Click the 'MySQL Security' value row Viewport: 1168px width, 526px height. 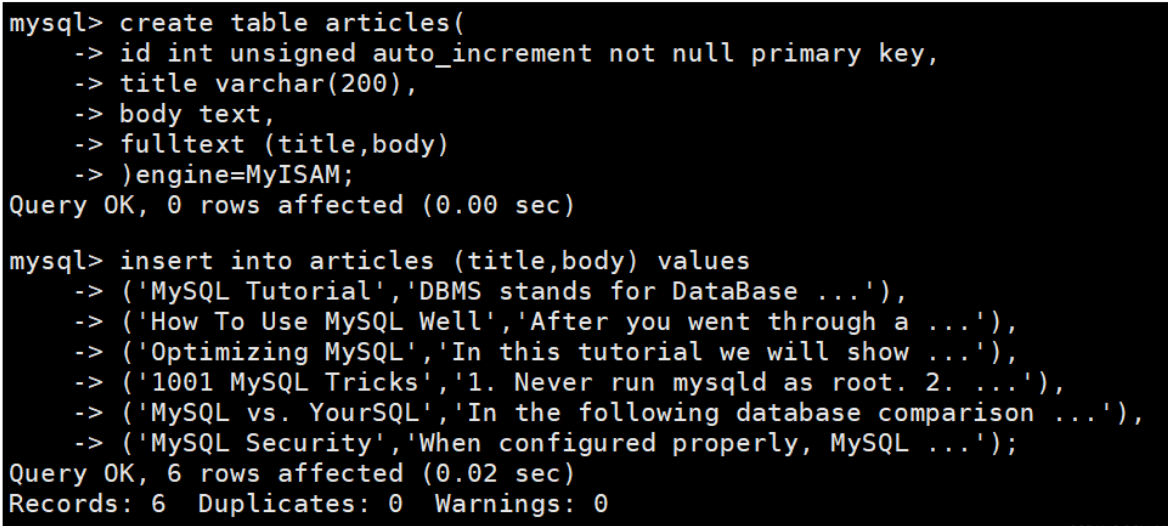tap(569, 443)
